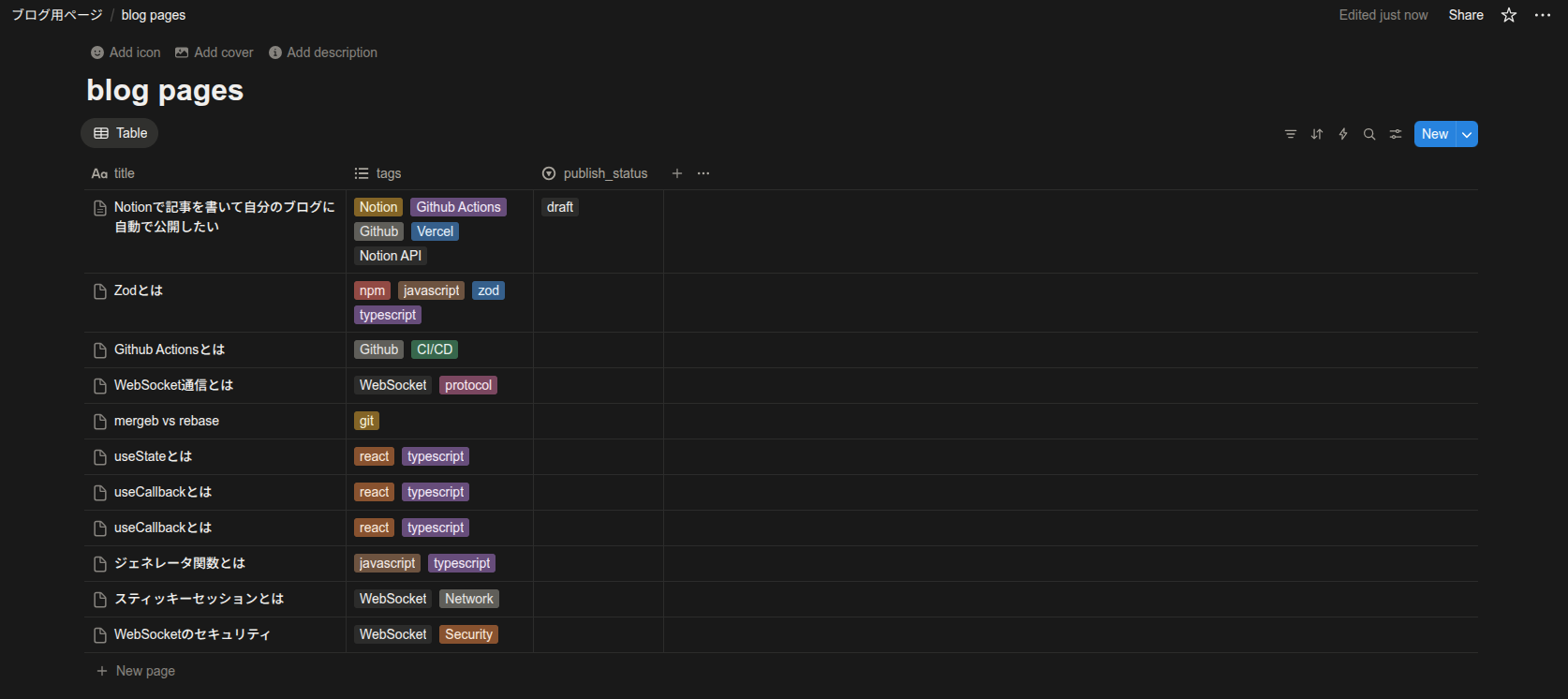Image resolution: width=1568 pixels, height=699 pixels.
Task: Click the filter icon in database toolbar
Action: (1290, 134)
